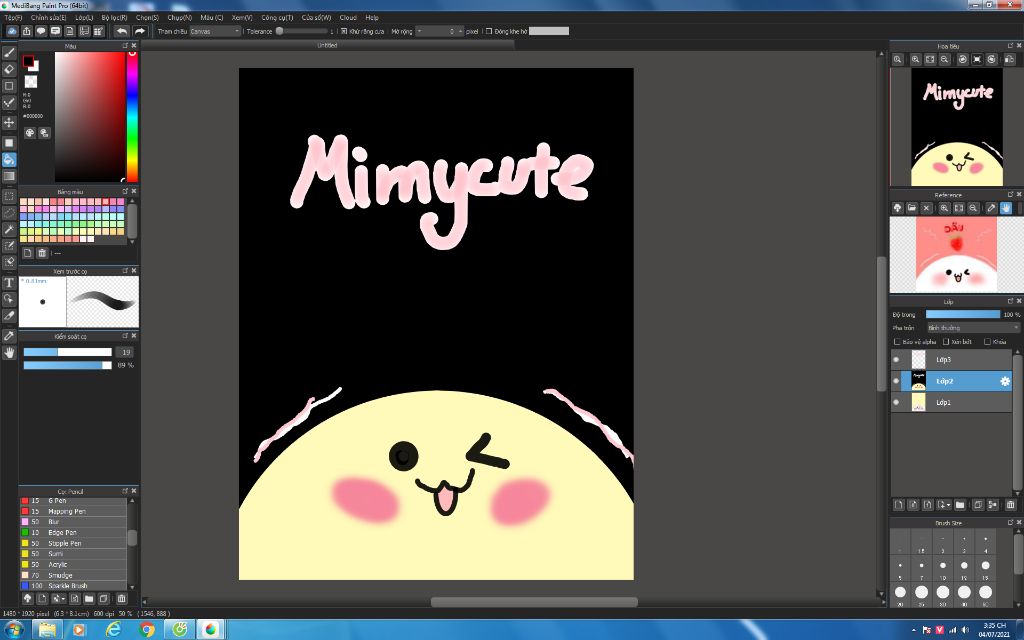
Task: Select the Brush tool in the left toolbar
Action: 9,53
